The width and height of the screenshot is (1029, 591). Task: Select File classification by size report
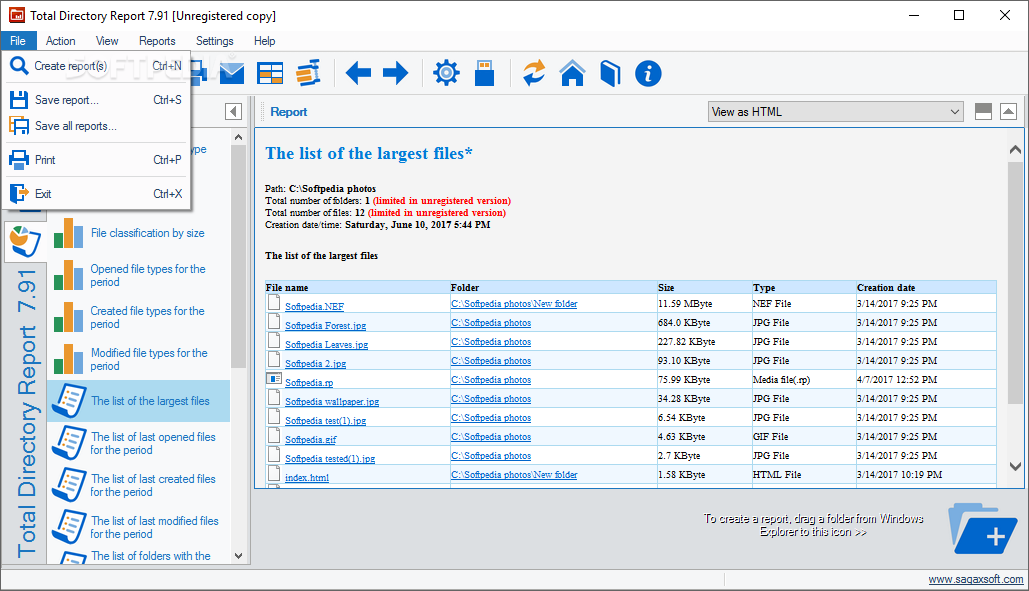(x=138, y=233)
